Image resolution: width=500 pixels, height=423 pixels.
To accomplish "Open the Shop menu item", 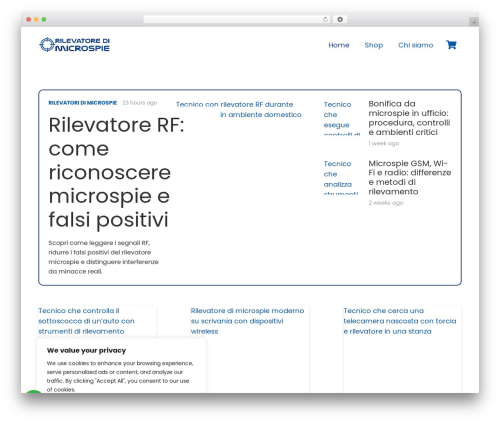I will point(374,45).
